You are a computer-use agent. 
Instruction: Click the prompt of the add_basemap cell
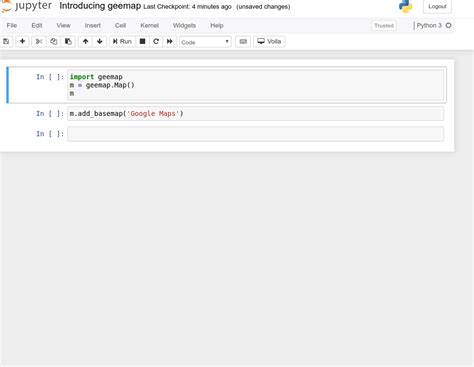tap(50, 114)
